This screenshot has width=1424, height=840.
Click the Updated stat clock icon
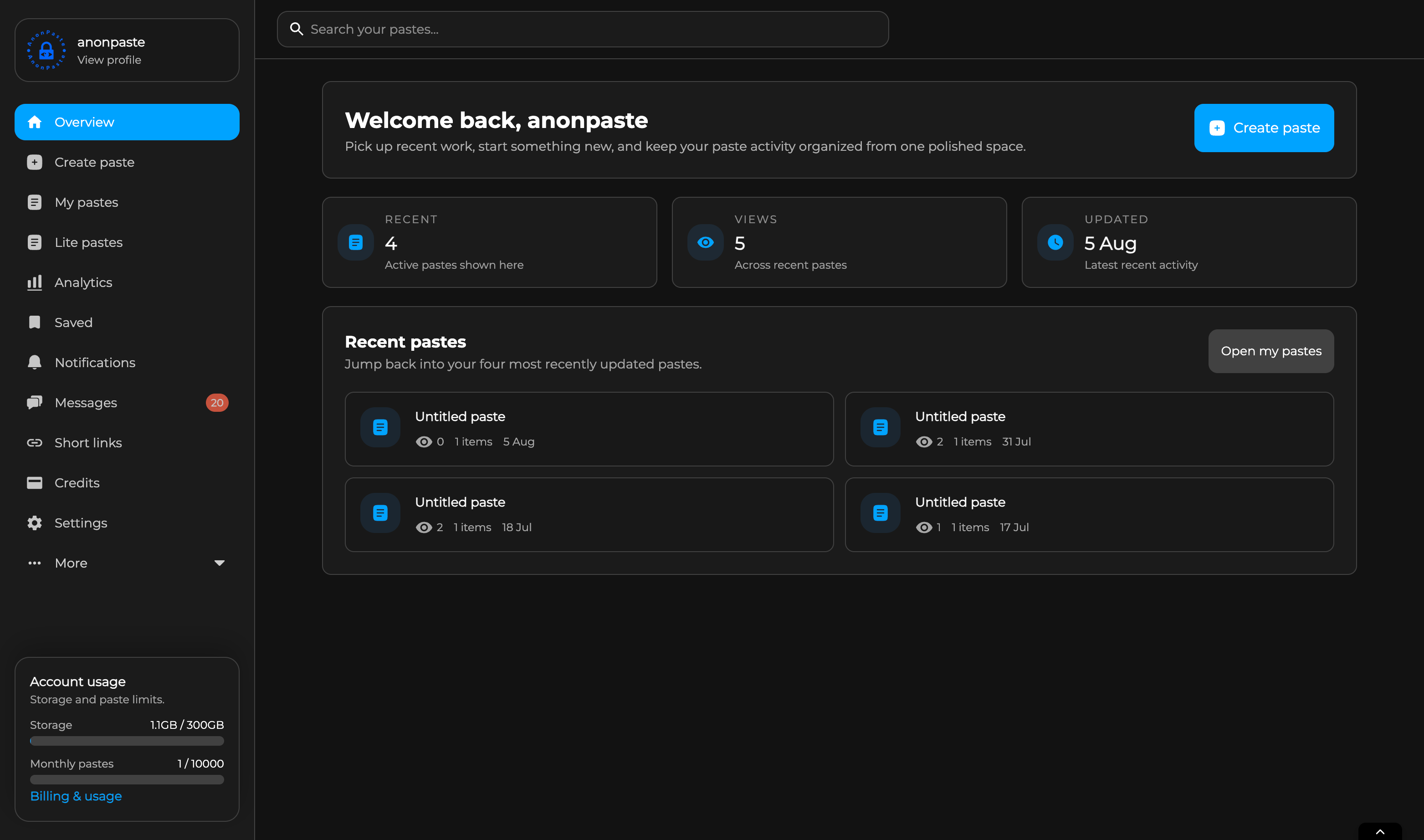1055,242
